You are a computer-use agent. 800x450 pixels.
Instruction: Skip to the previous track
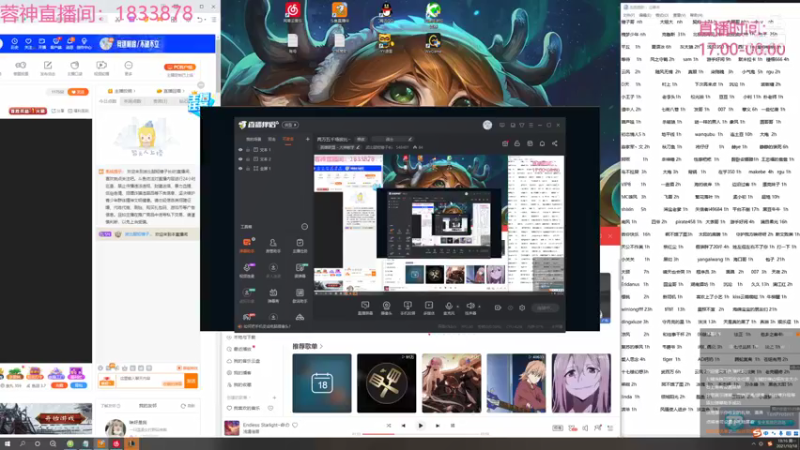coord(403,426)
